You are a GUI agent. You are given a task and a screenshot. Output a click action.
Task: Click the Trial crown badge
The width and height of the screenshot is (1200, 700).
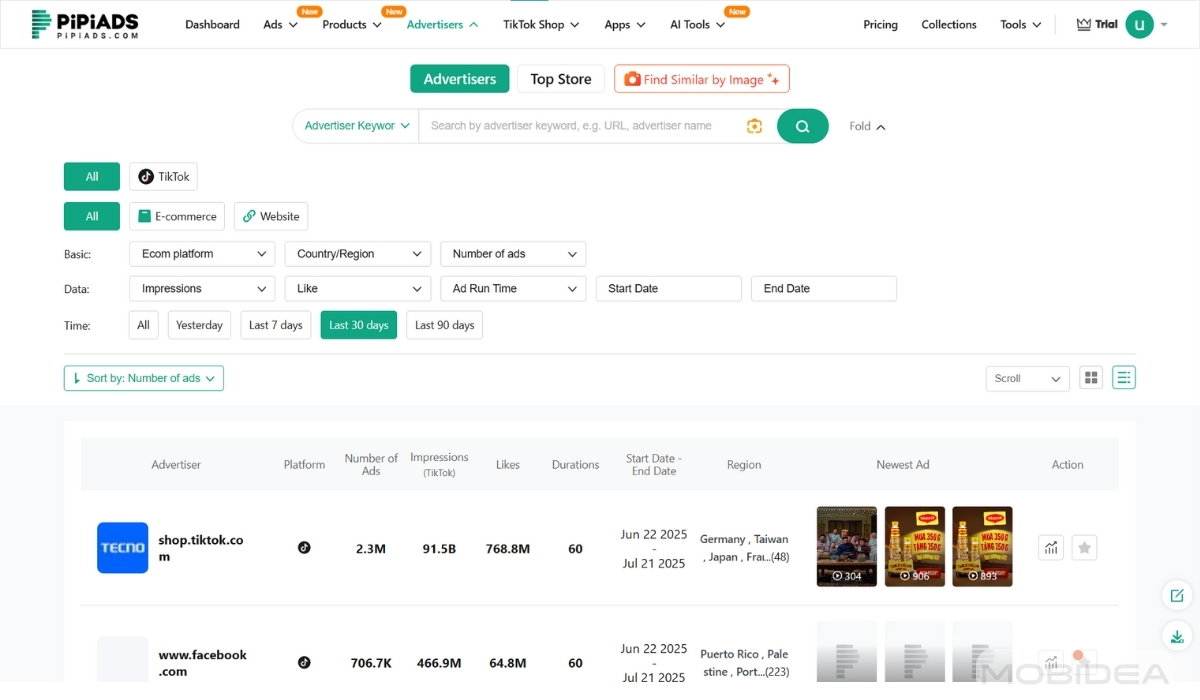point(1097,24)
